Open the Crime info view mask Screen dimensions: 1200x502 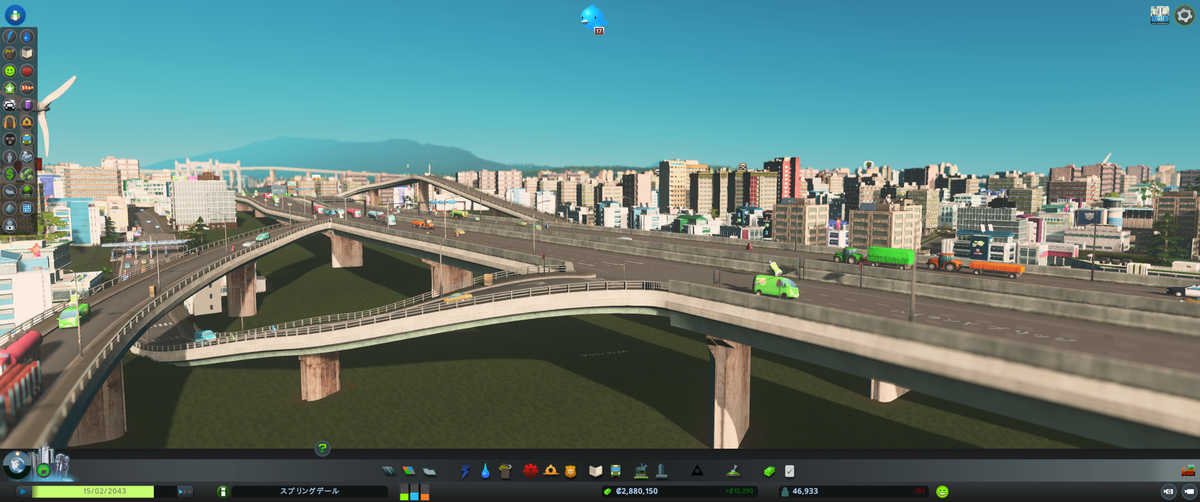pos(10,139)
